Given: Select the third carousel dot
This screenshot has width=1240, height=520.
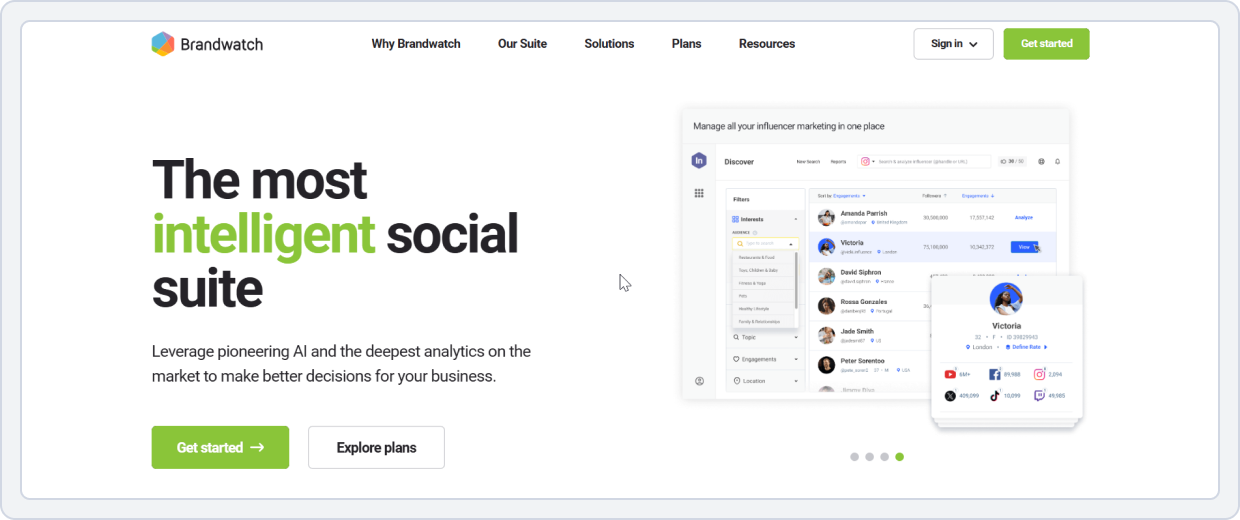Looking at the screenshot, I should coord(885,457).
